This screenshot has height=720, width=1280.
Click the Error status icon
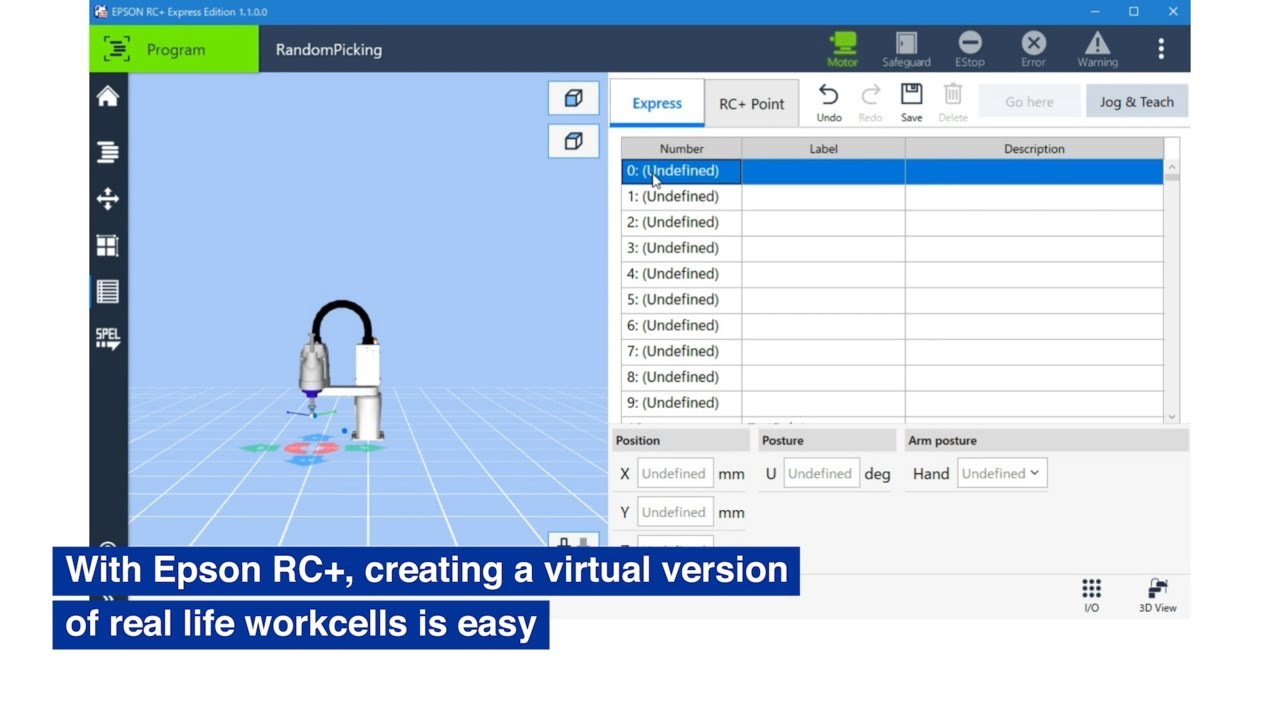(x=1033, y=49)
